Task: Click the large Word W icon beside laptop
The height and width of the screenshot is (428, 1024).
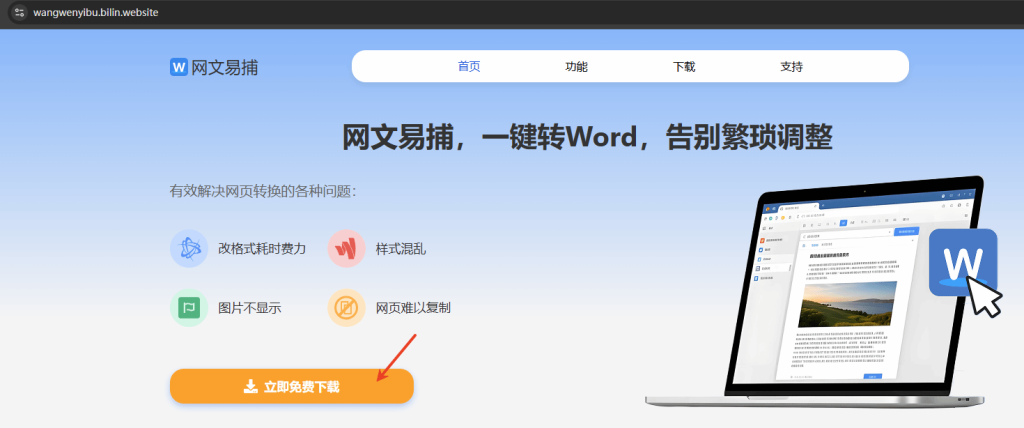Action: 962,262
